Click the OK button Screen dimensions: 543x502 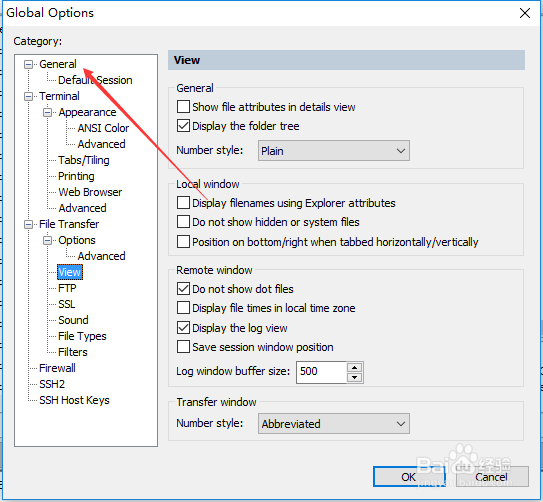pos(409,477)
